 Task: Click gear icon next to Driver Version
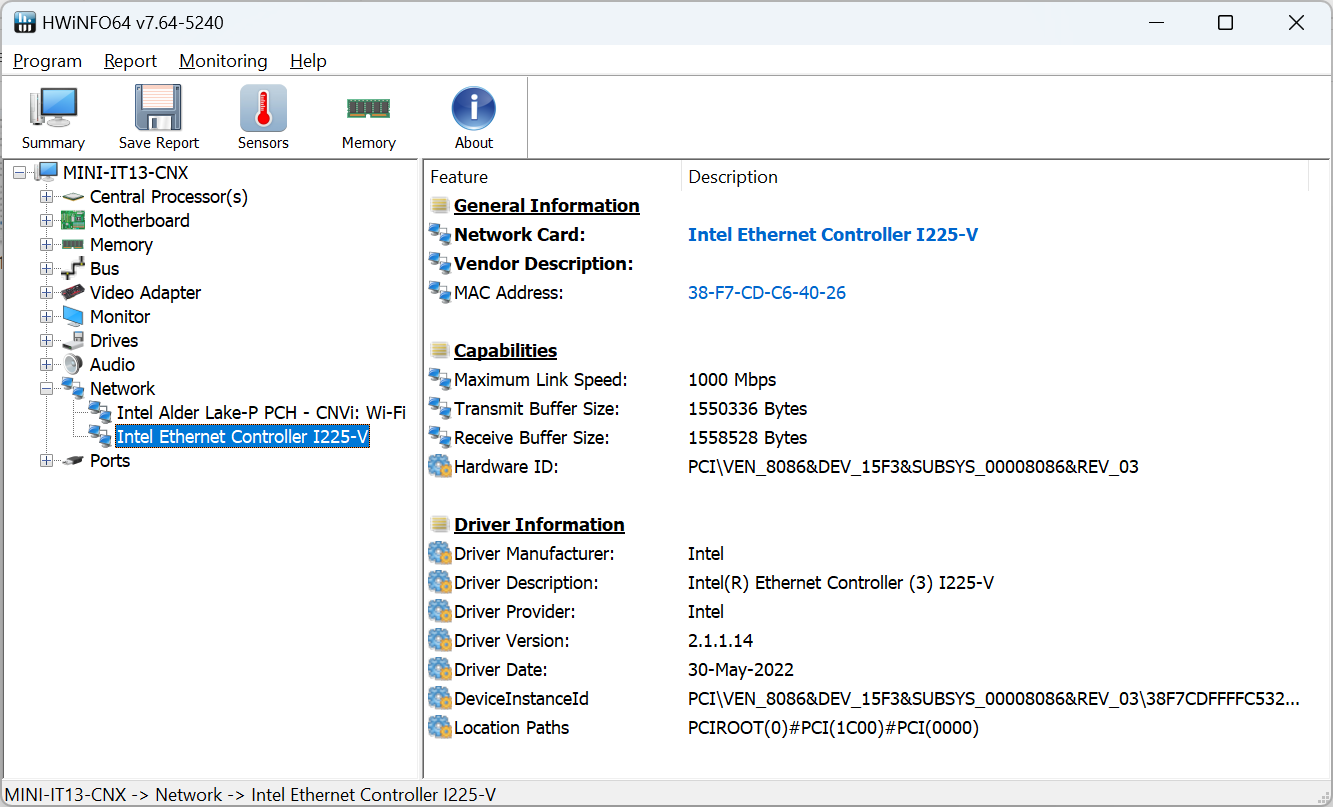coord(440,640)
